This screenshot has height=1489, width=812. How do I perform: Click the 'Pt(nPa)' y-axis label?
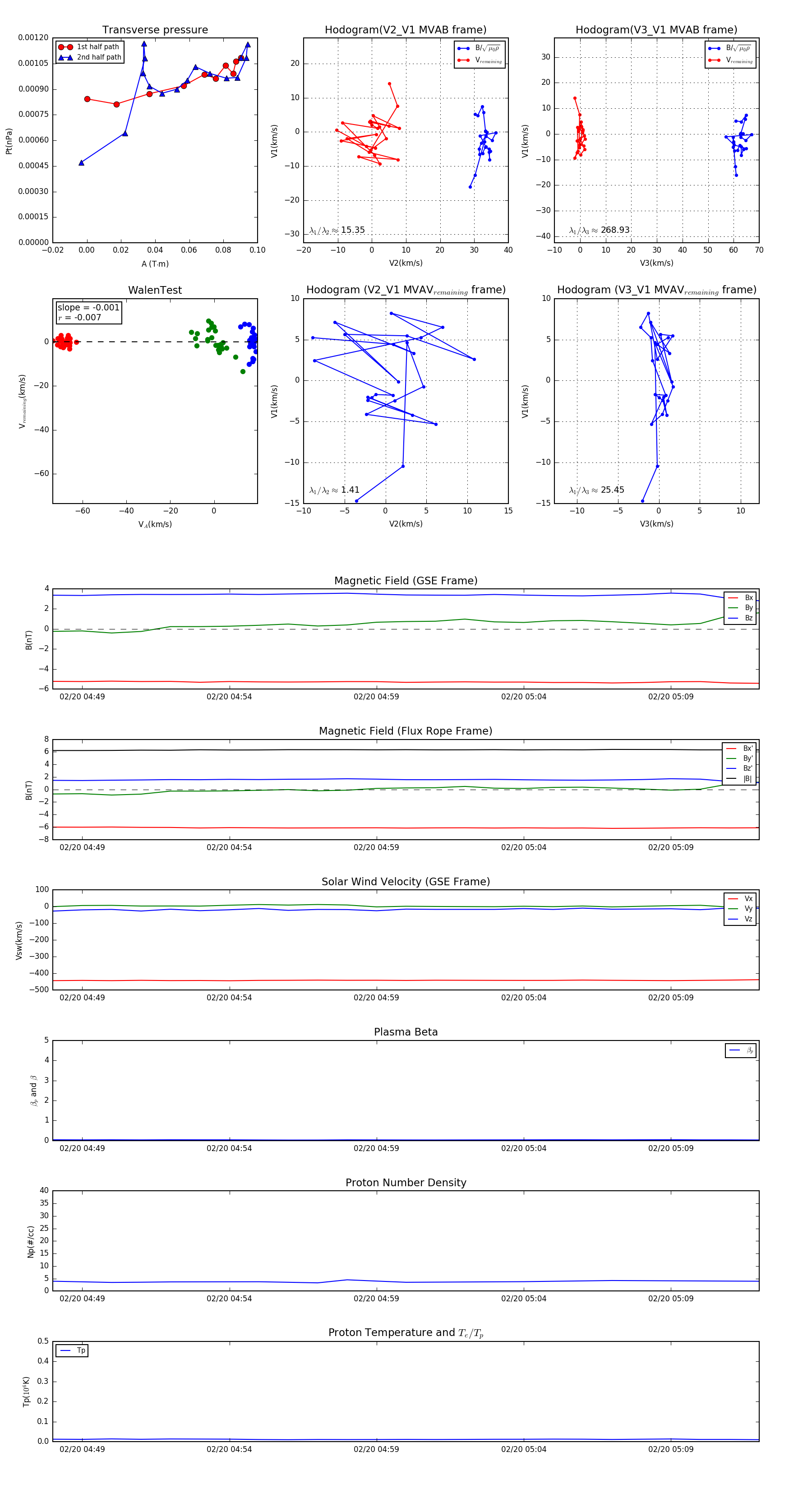click(x=9, y=141)
